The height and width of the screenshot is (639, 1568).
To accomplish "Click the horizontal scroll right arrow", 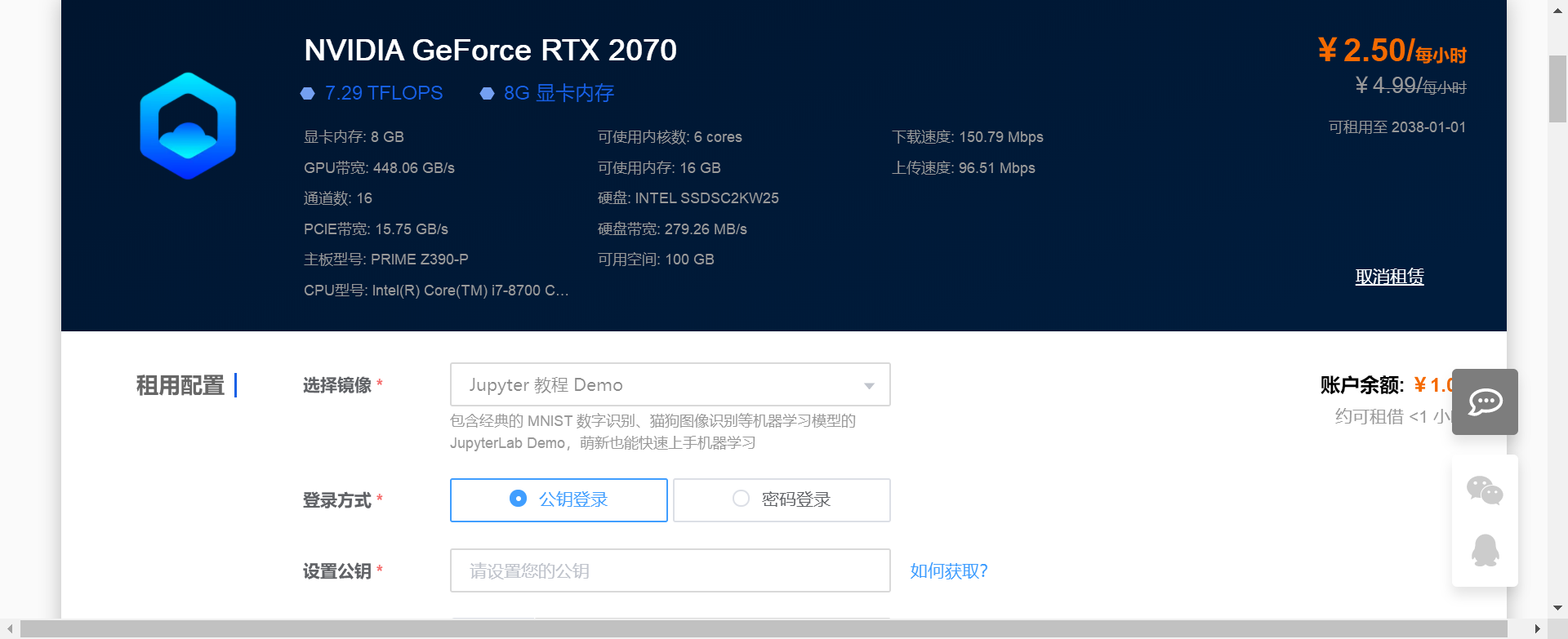I will tap(1538, 628).
